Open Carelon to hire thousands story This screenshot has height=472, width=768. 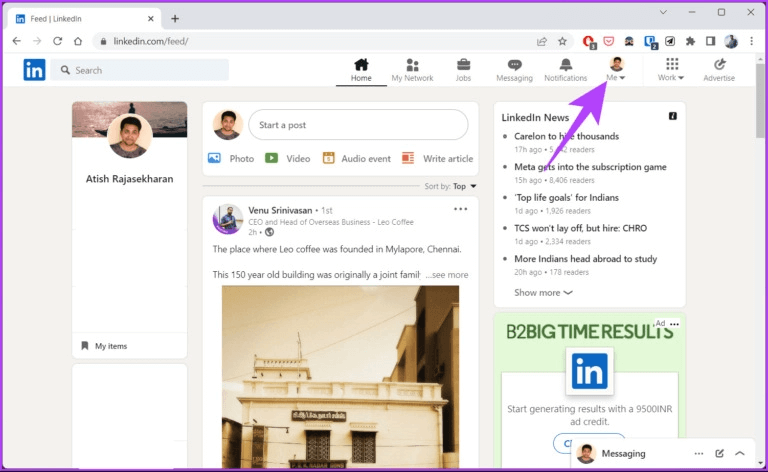coord(566,136)
